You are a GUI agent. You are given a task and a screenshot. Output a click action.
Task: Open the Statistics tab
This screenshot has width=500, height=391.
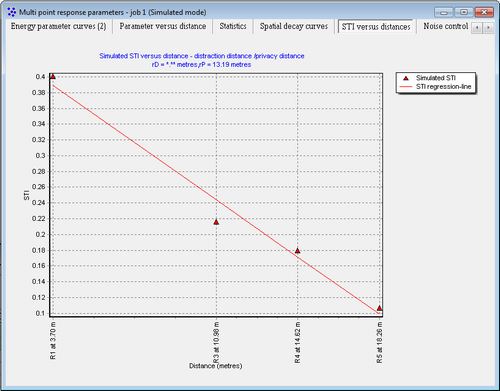pyautogui.click(x=233, y=26)
